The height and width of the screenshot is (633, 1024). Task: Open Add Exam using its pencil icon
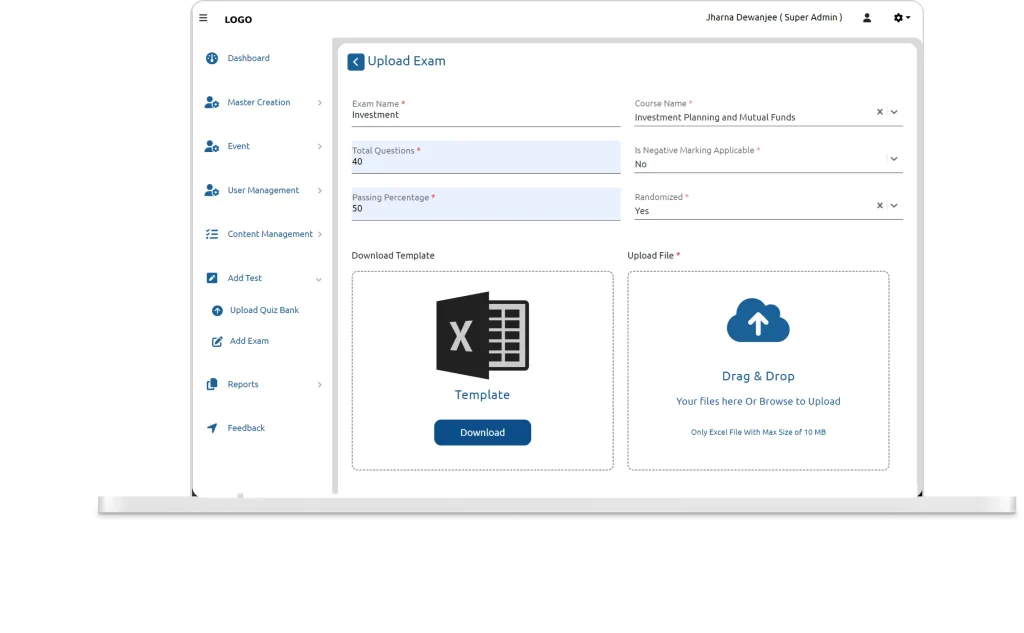(216, 341)
